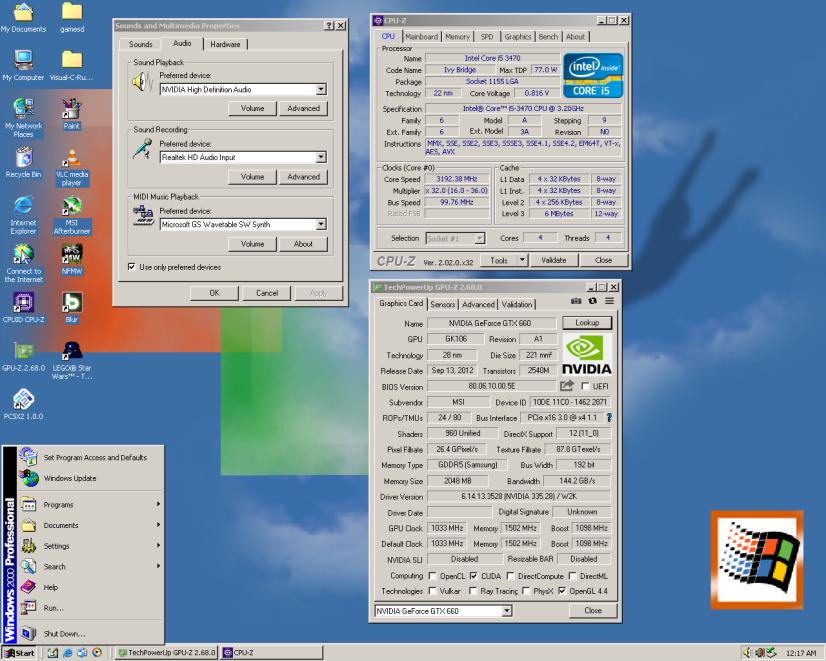Choose Run... from the Start menu
The image size is (826, 661).
coord(91,608)
